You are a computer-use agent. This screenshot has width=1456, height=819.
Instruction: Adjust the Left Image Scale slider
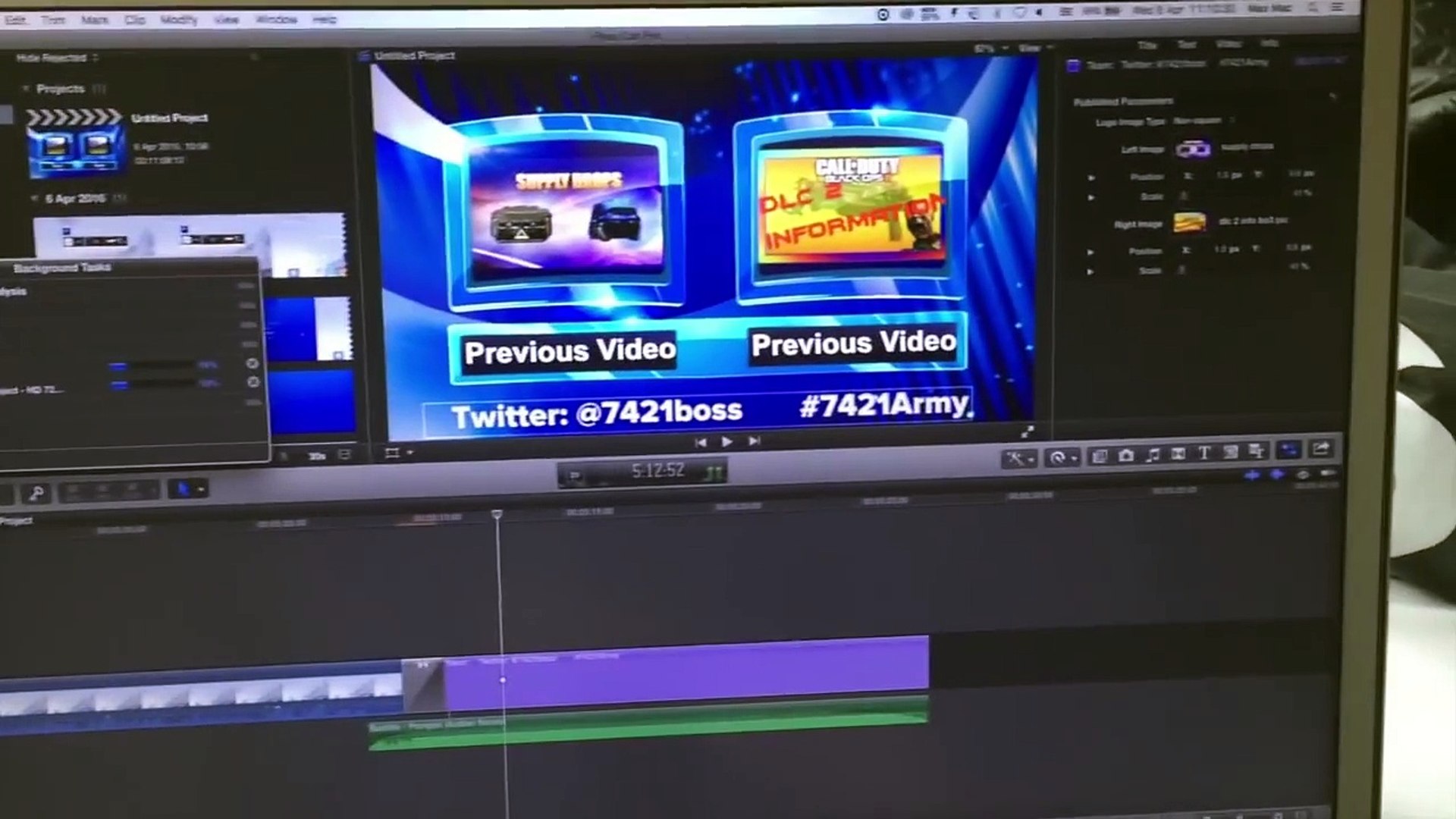pos(1184,196)
